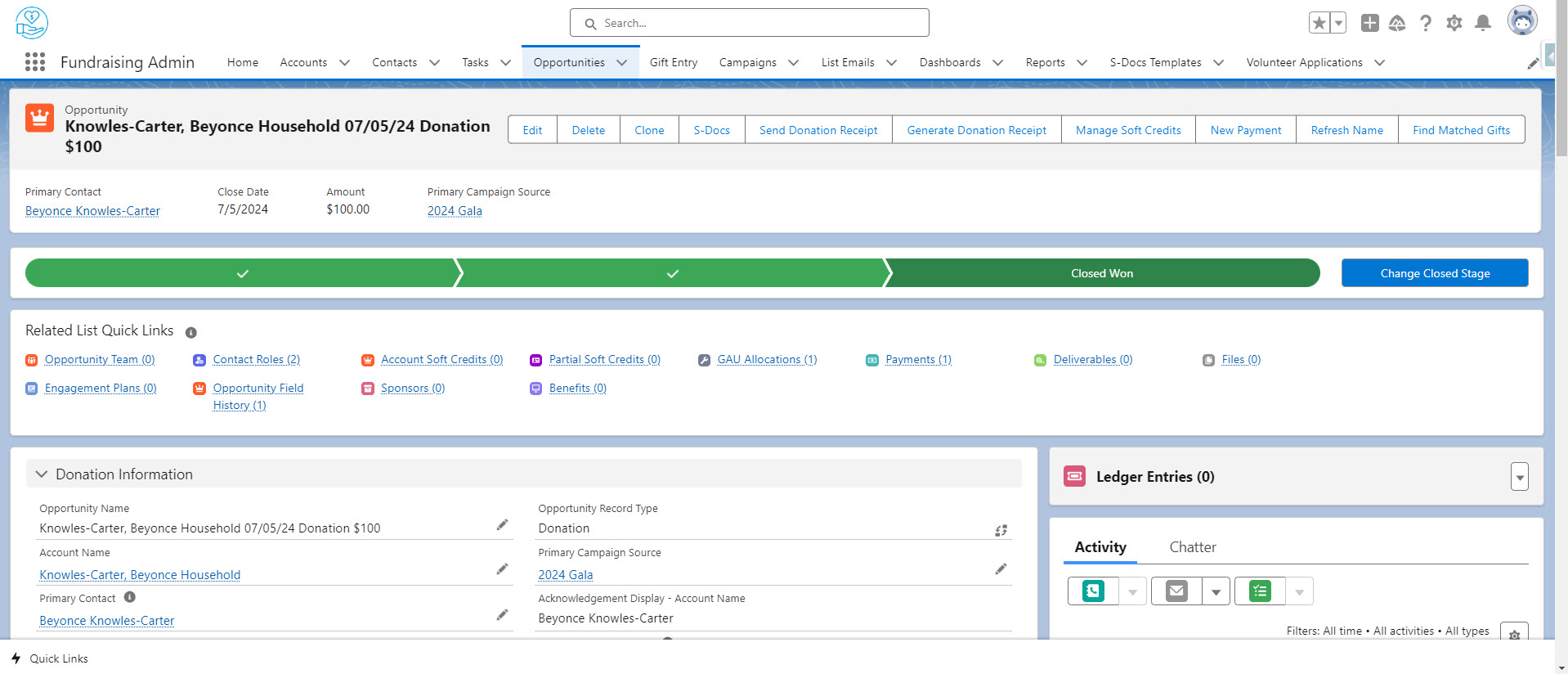Edit Opportunity Name with pencil icon

[502, 525]
